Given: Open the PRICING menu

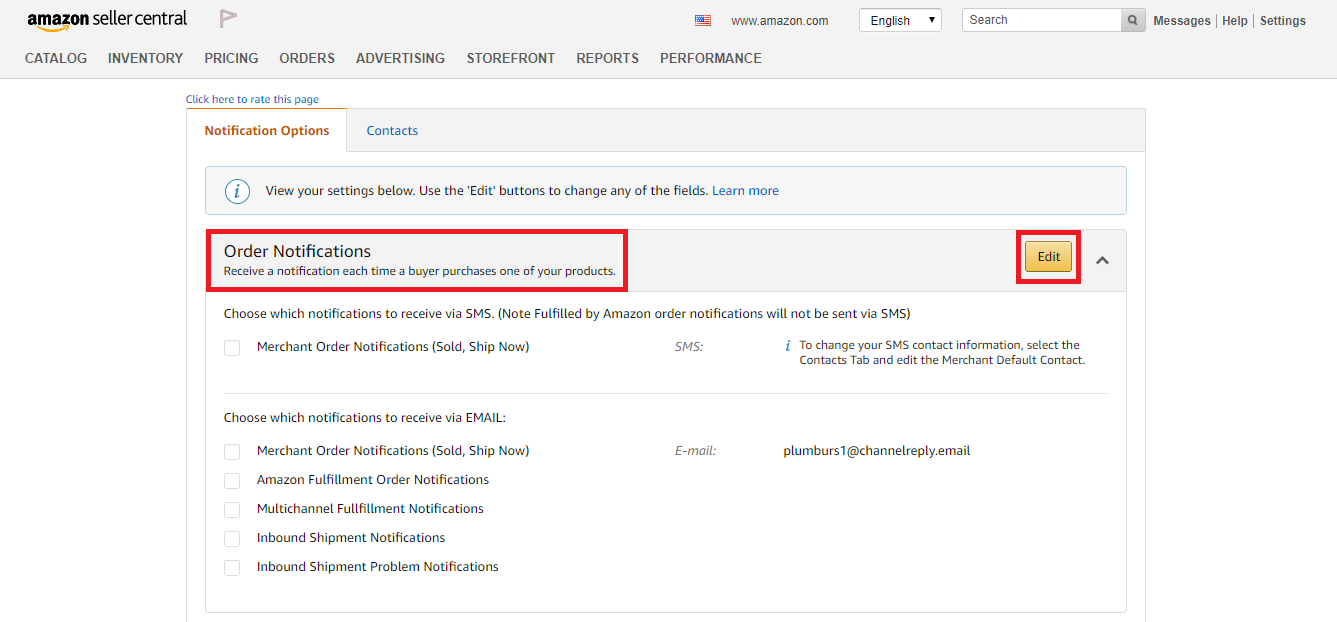Looking at the screenshot, I should click(x=231, y=58).
